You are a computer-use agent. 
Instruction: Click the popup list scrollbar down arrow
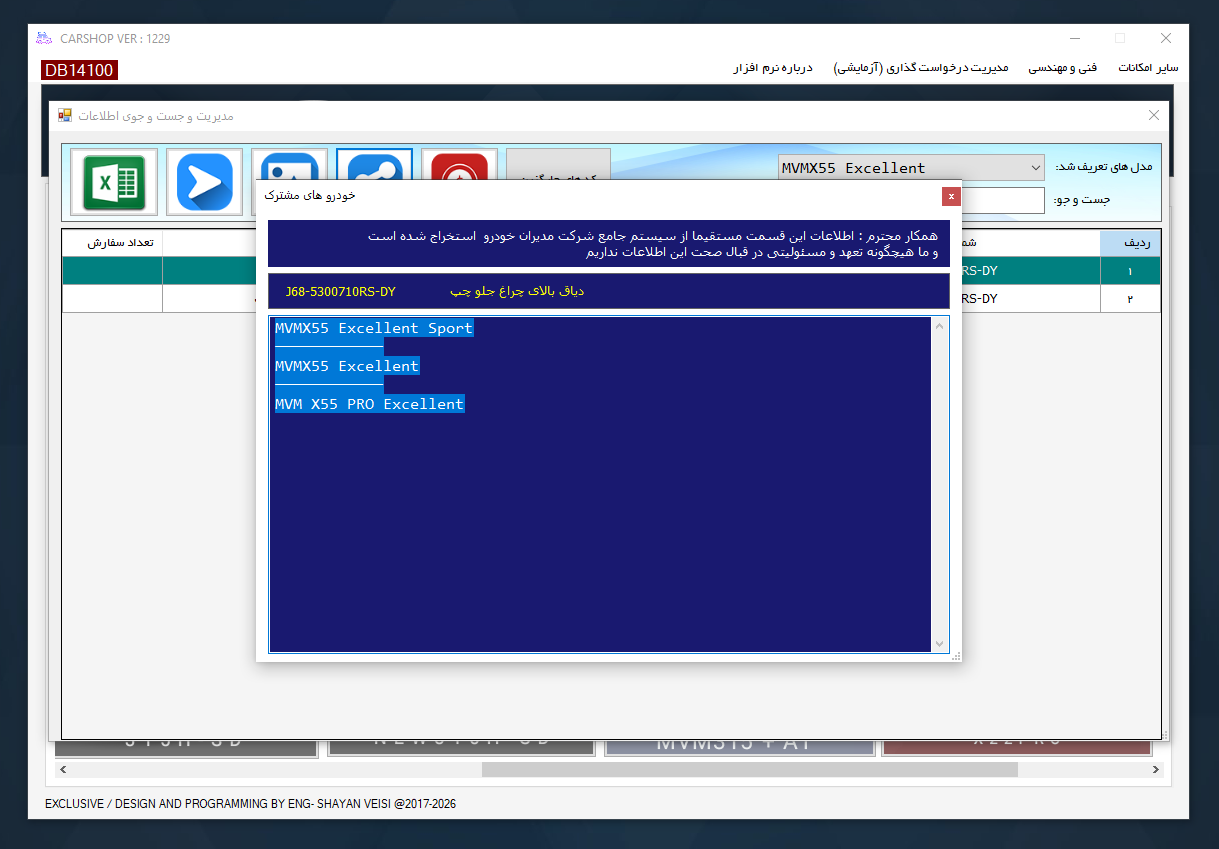[x=939, y=644]
